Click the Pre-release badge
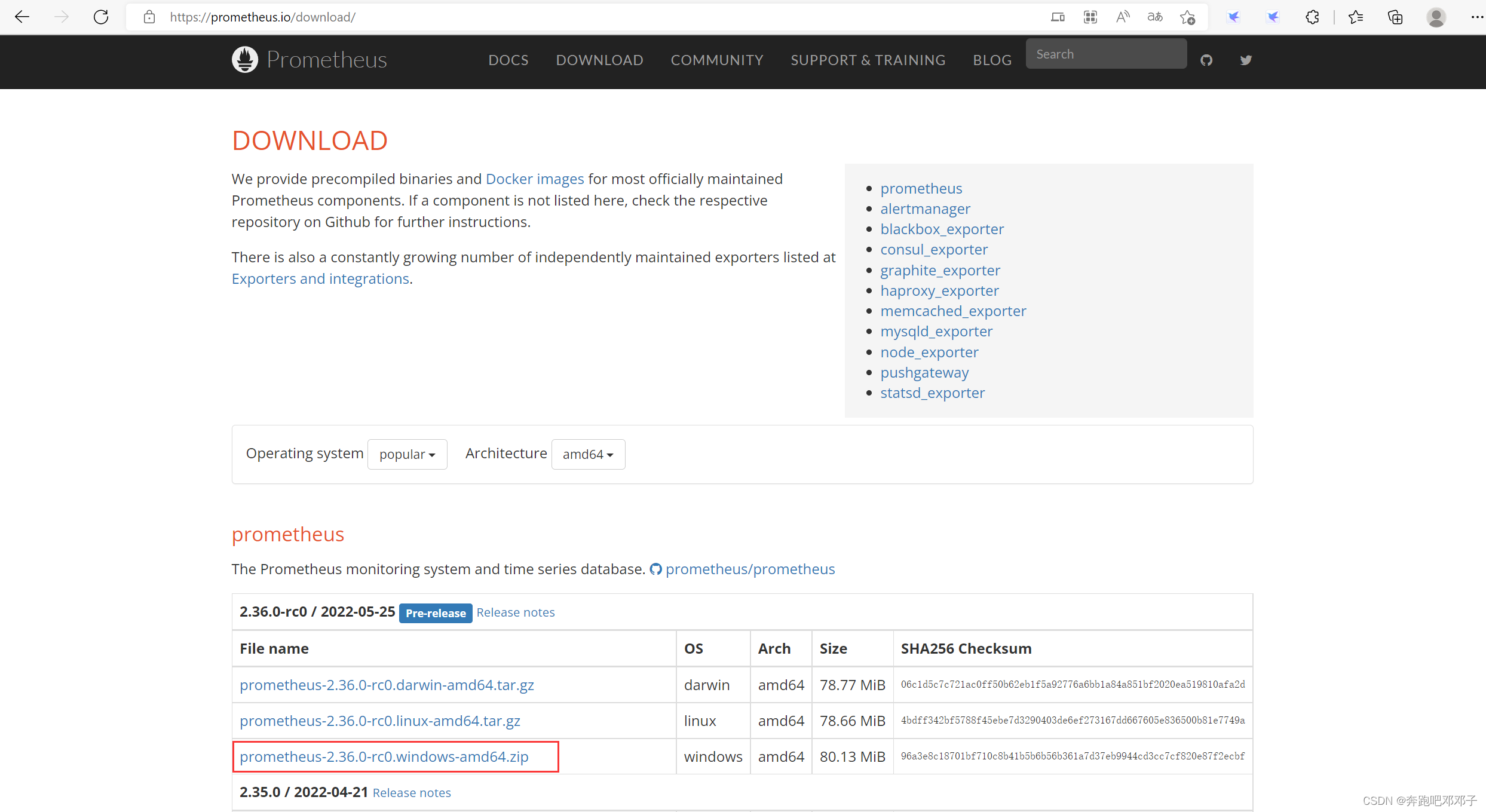The height and width of the screenshot is (812, 1486). pos(436,613)
